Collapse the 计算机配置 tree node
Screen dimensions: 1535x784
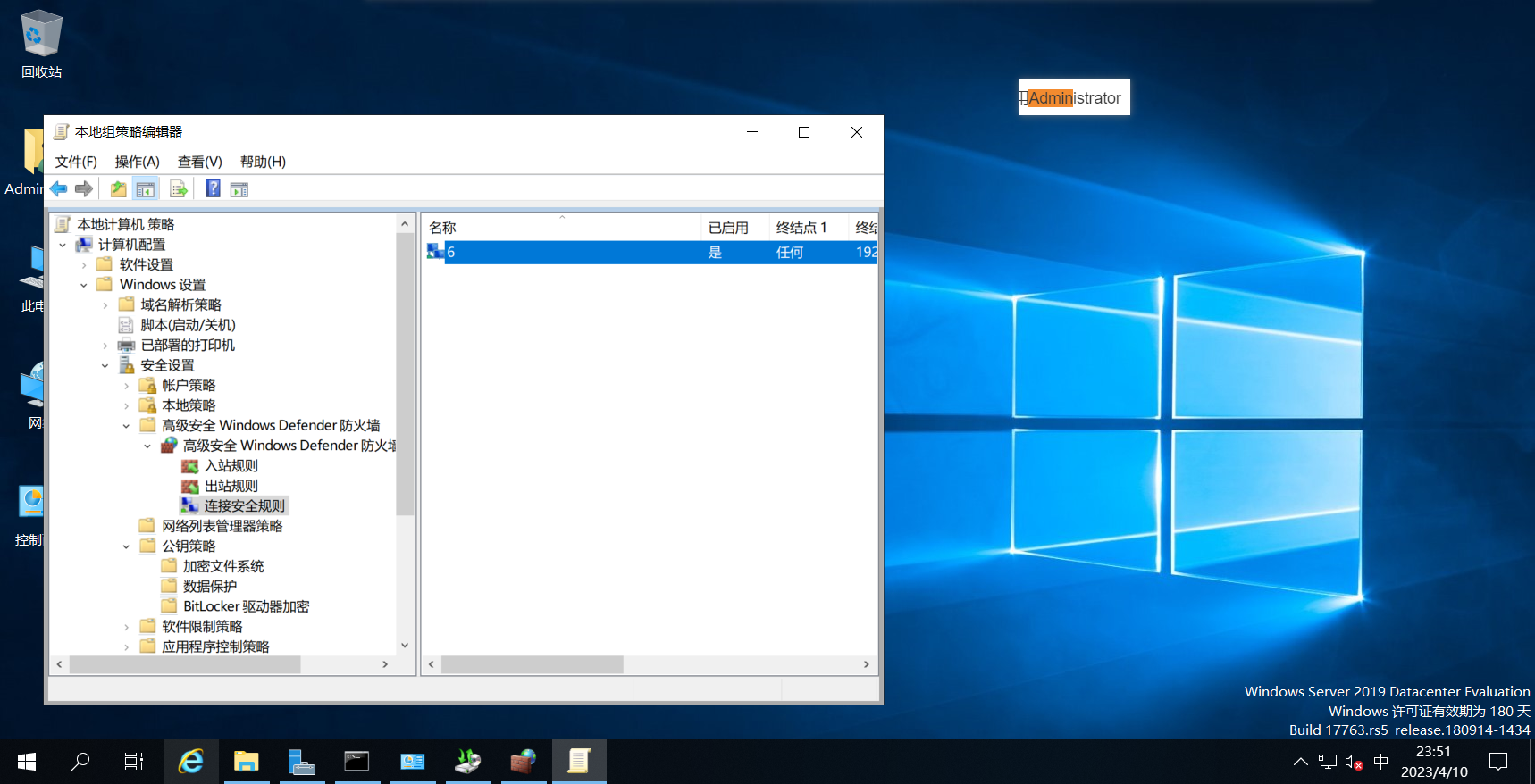pyautogui.click(x=63, y=245)
